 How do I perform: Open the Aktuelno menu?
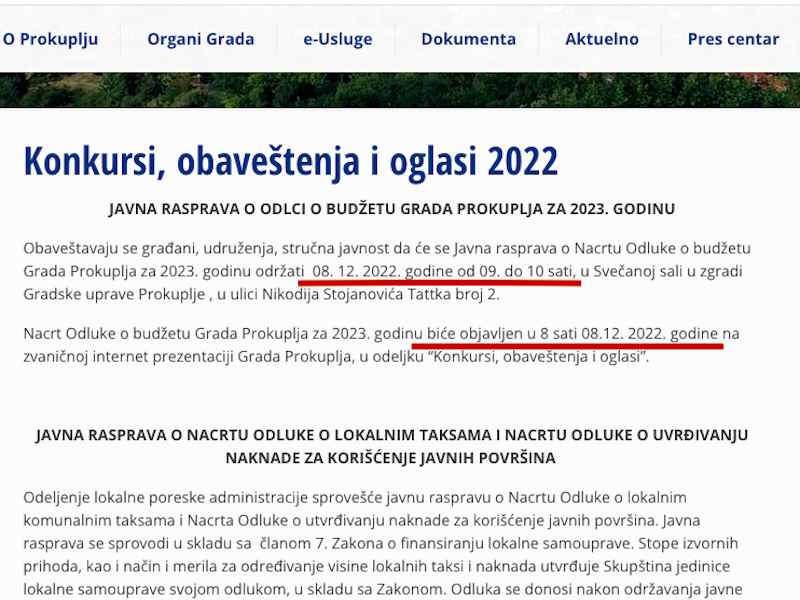coord(602,39)
